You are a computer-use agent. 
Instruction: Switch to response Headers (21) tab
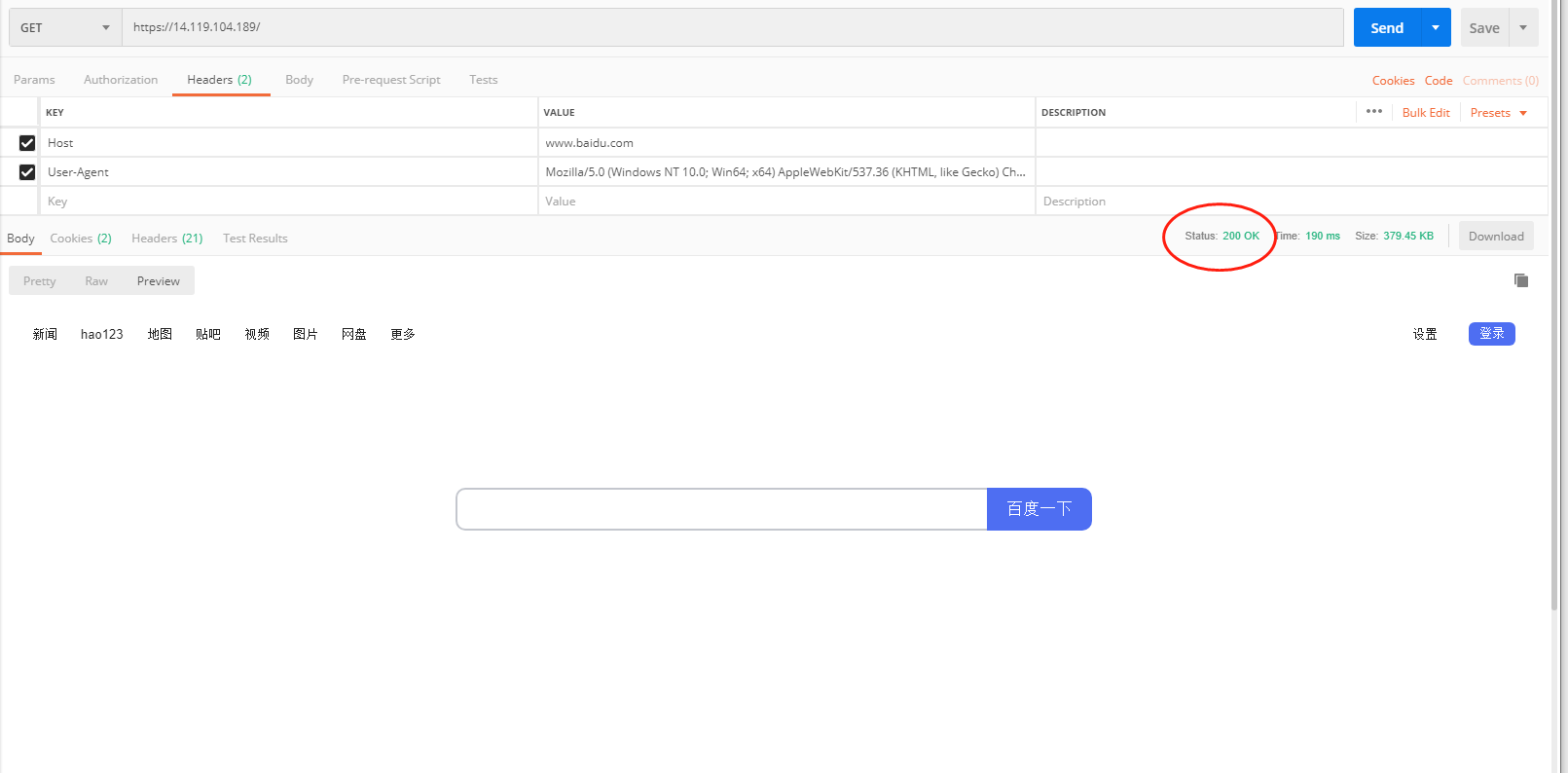(167, 239)
